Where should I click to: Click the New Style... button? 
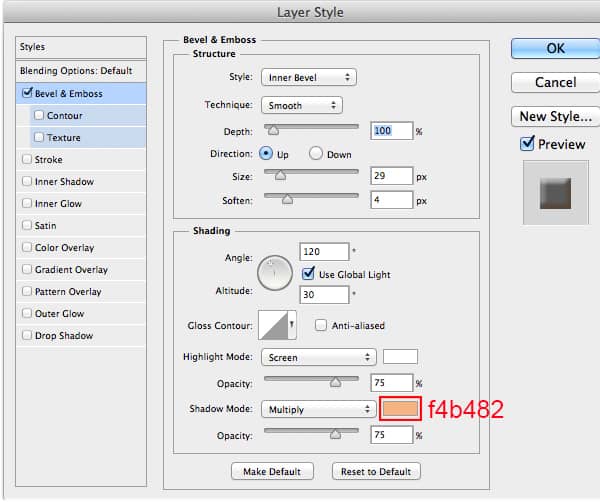click(x=555, y=116)
